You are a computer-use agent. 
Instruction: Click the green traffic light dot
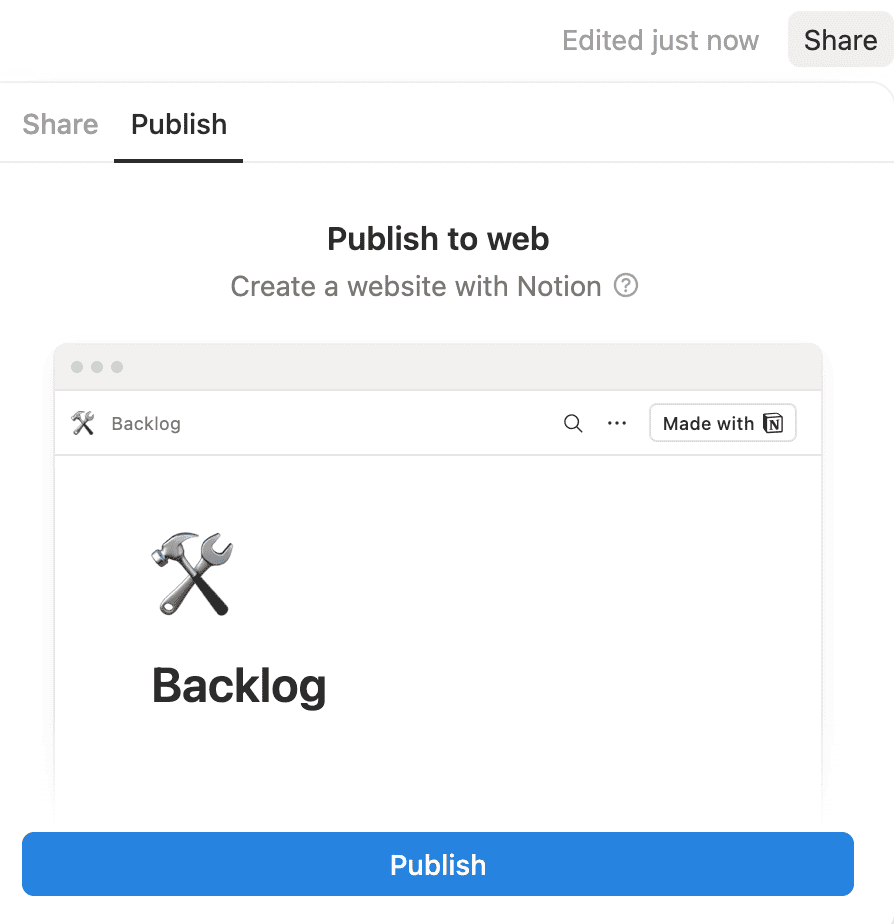[x=119, y=367]
